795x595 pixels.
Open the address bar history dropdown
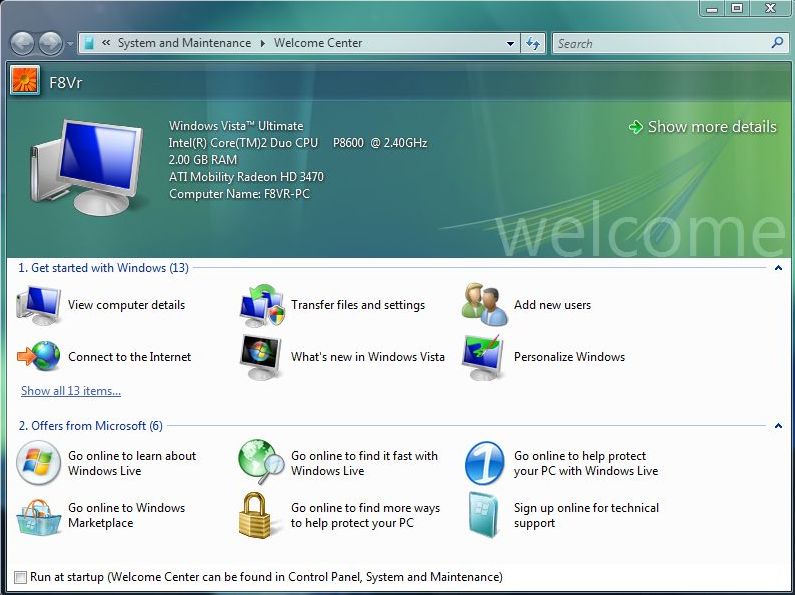tap(510, 44)
